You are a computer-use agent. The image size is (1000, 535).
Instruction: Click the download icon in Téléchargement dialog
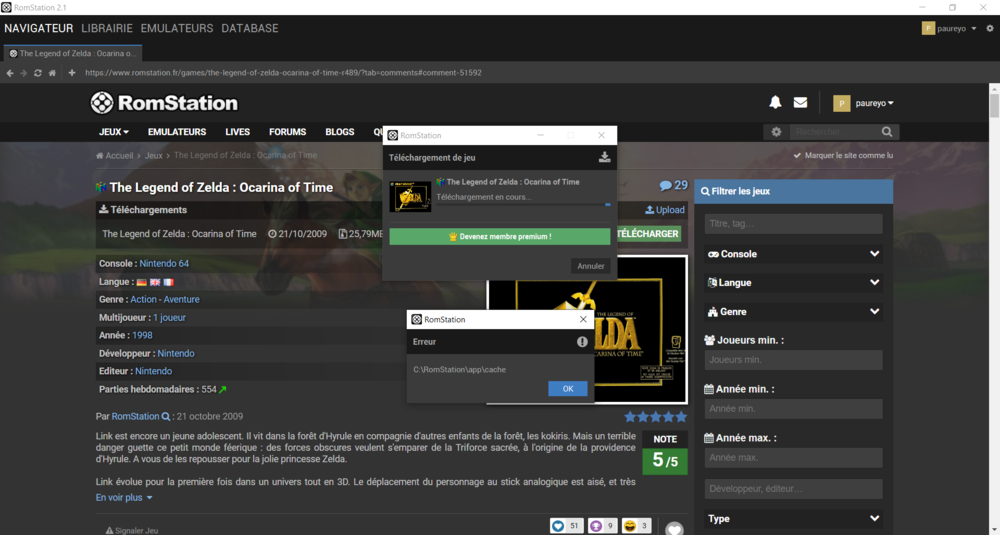[x=604, y=157]
